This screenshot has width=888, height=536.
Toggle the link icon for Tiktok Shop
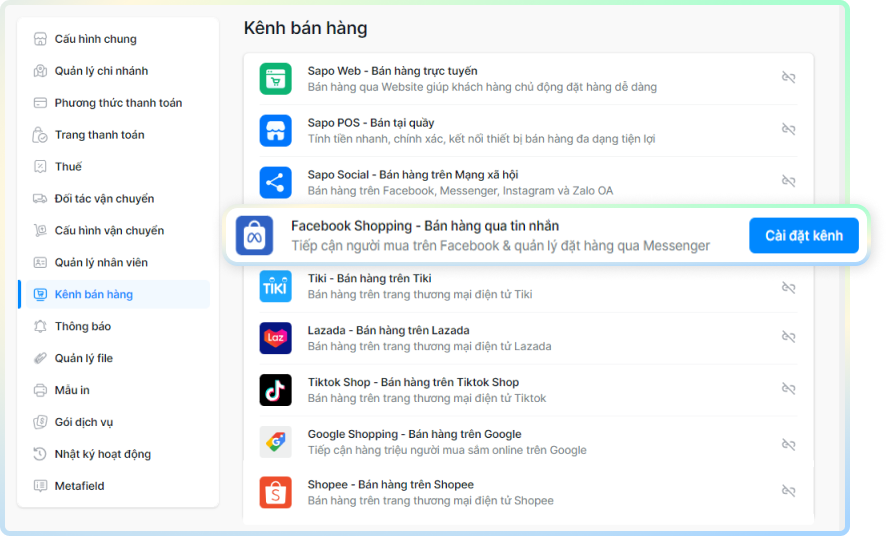pyautogui.click(x=788, y=388)
